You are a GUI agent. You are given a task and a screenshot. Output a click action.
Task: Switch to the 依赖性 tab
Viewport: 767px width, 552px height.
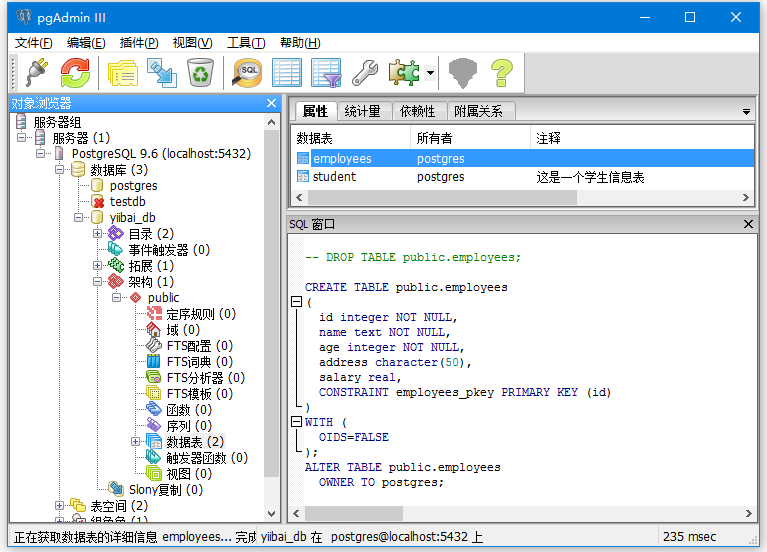[417, 111]
